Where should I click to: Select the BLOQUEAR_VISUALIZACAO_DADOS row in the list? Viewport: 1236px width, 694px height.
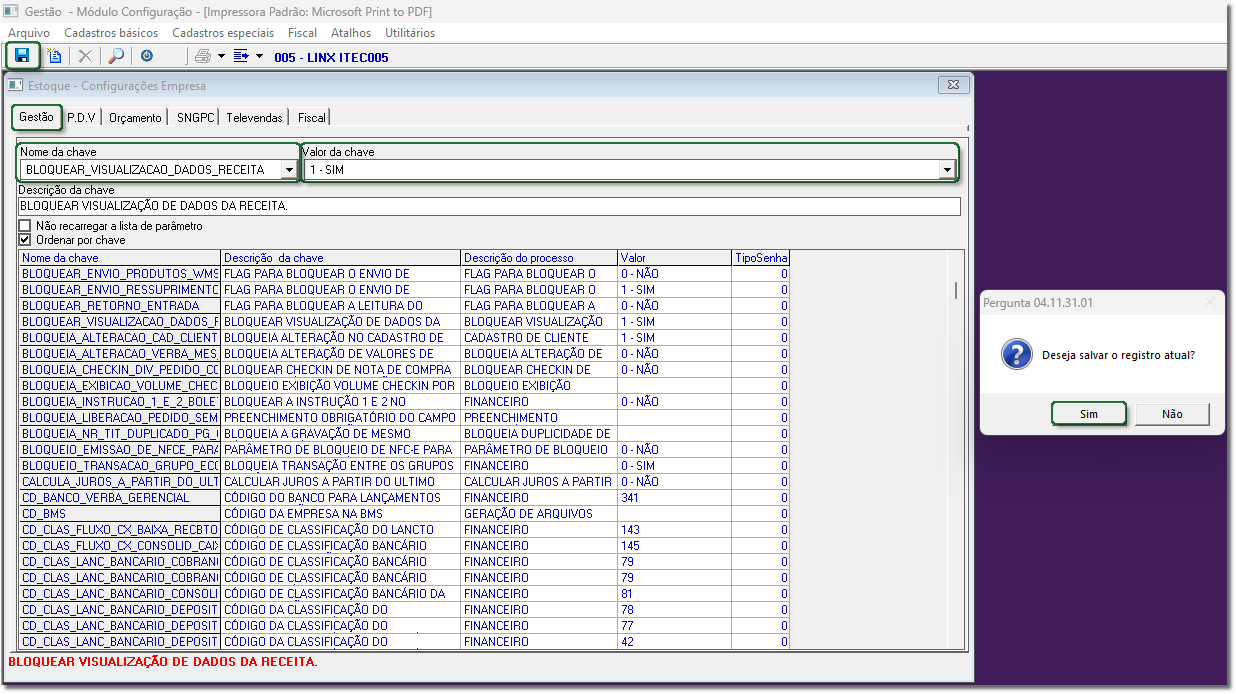click(x=404, y=321)
